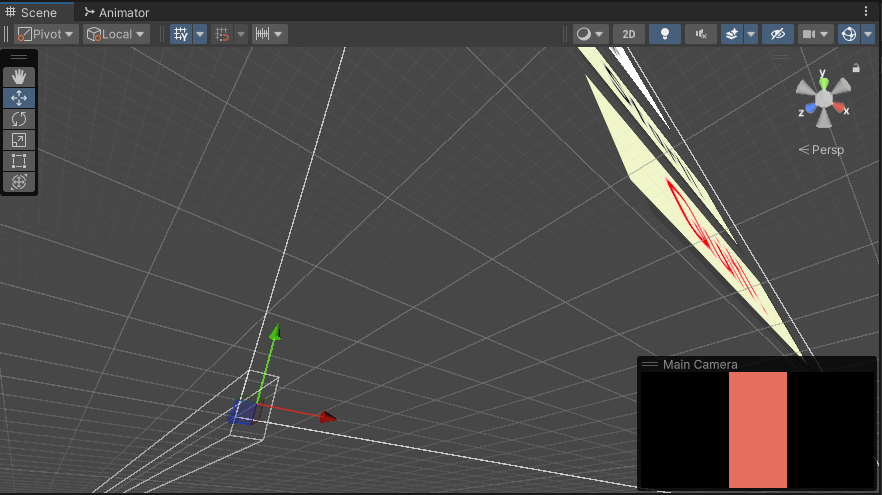Toggle scene effects icon

pos(732,34)
